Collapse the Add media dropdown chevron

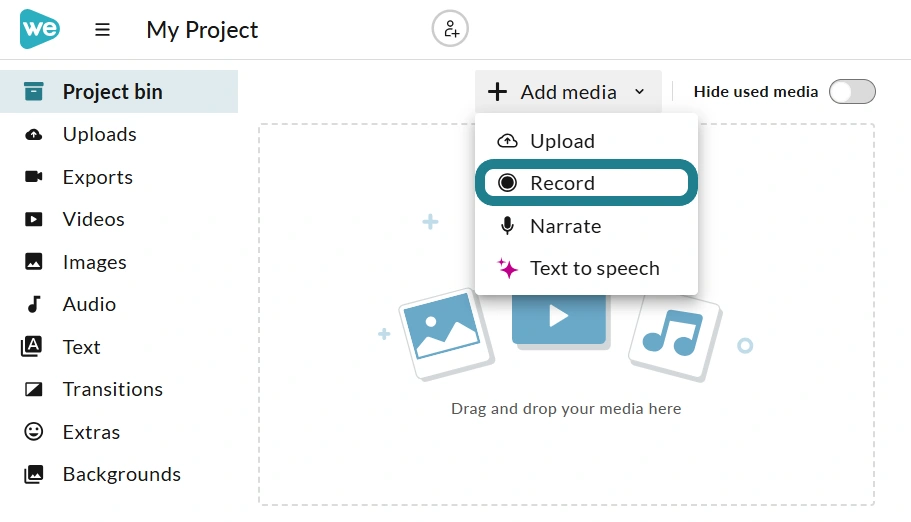[x=640, y=92]
